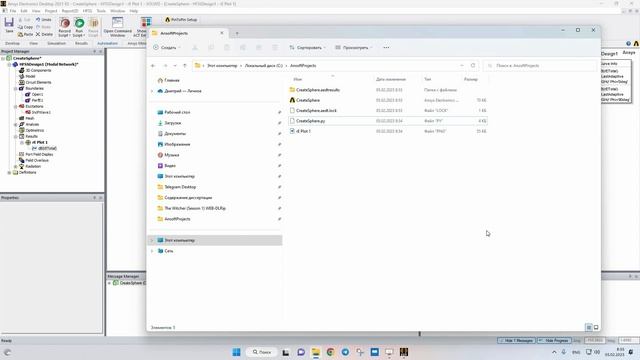Open Chrome from the taskbar
640x360 pixels.
[x=330, y=352]
